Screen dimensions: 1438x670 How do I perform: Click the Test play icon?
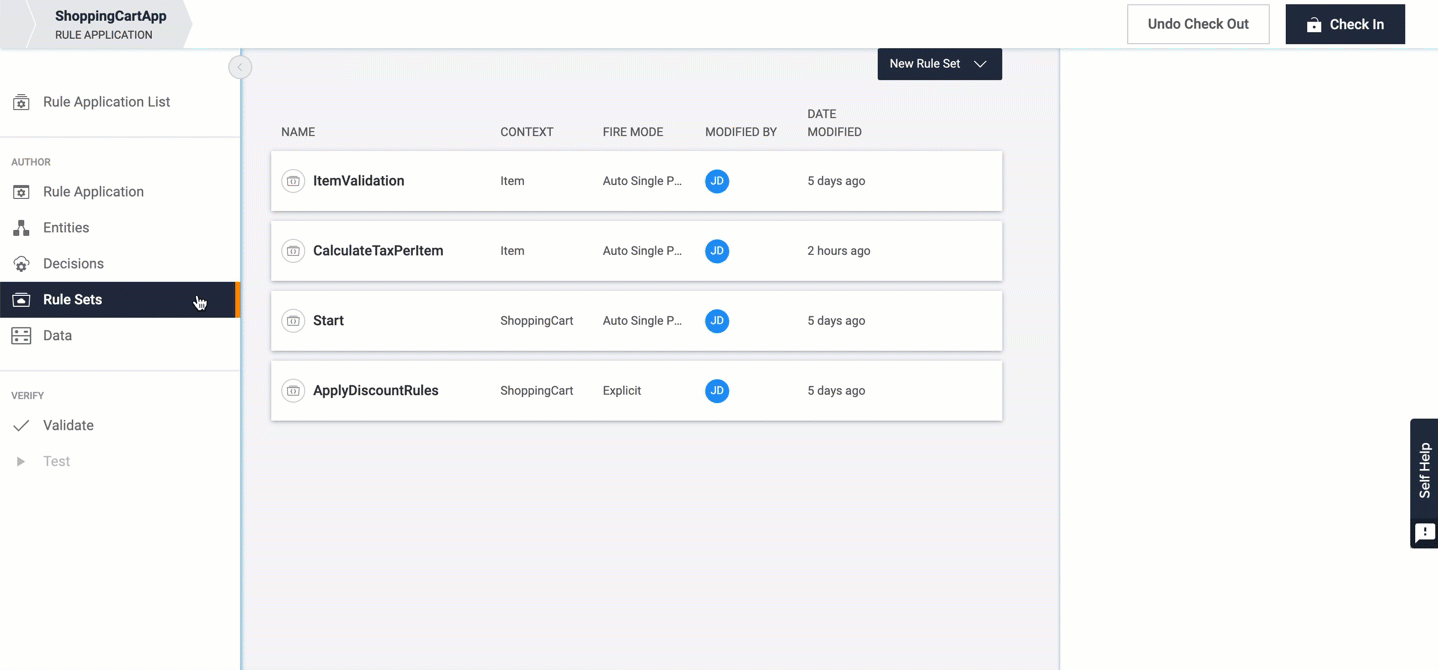coord(20,462)
